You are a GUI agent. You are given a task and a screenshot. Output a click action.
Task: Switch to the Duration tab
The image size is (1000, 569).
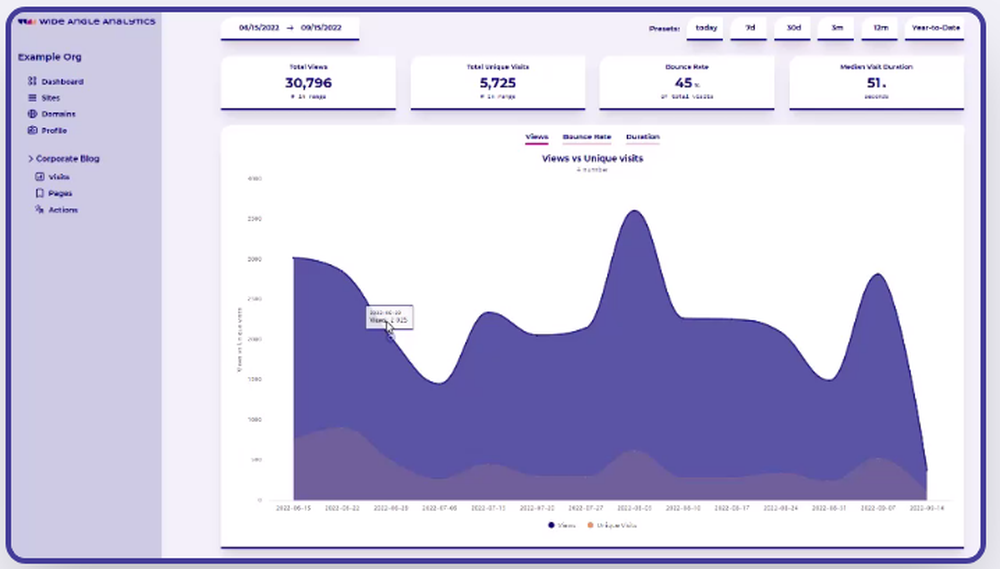click(642, 137)
